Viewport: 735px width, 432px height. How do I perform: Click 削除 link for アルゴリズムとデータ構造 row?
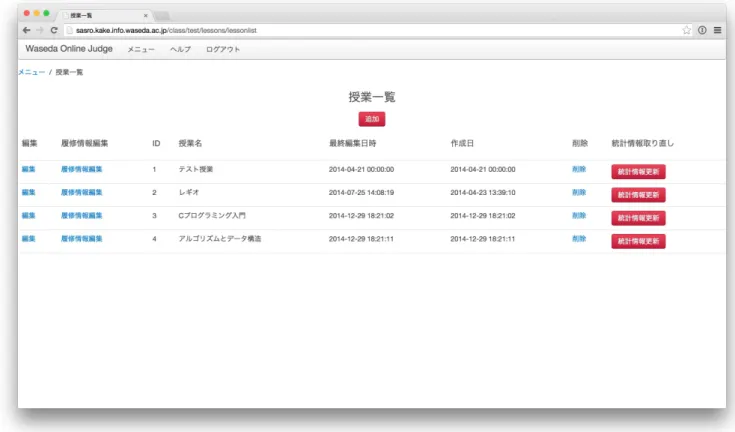(579, 238)
